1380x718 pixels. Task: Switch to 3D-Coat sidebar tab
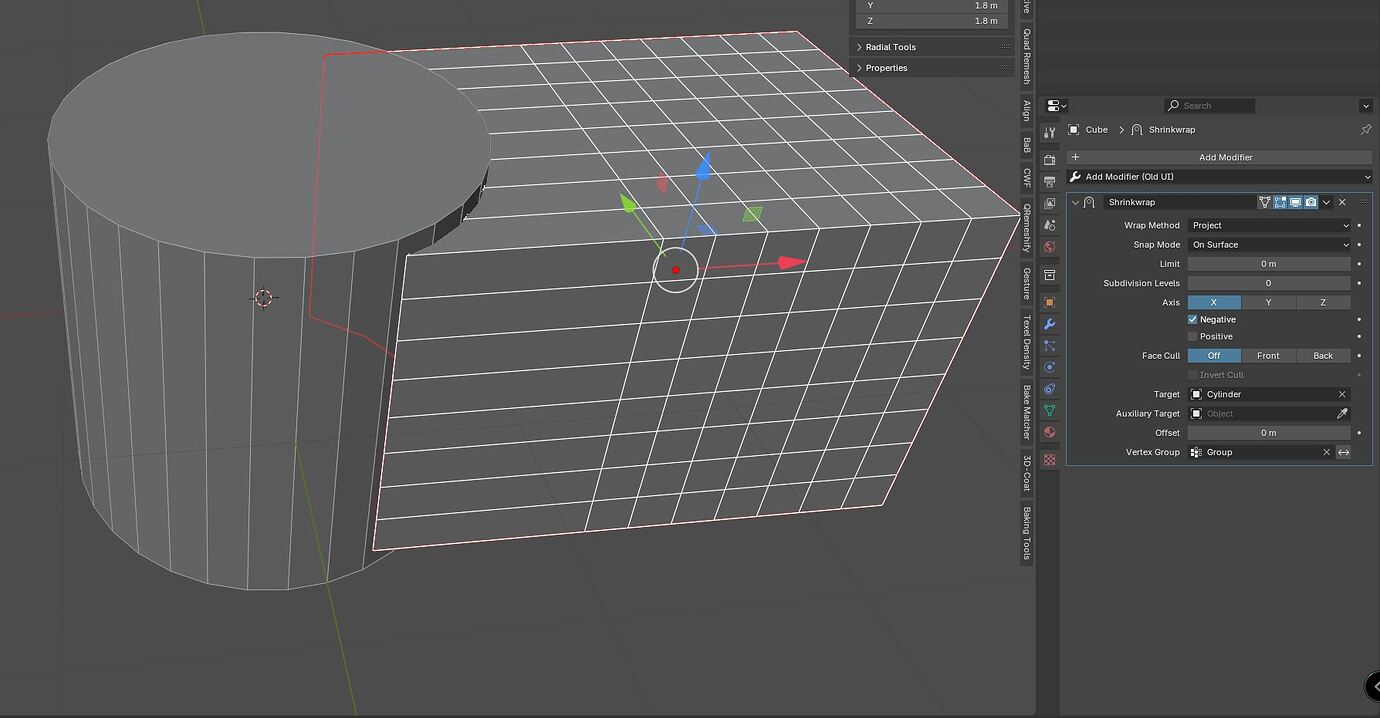pyautogui.click(x=1026, y=473)
